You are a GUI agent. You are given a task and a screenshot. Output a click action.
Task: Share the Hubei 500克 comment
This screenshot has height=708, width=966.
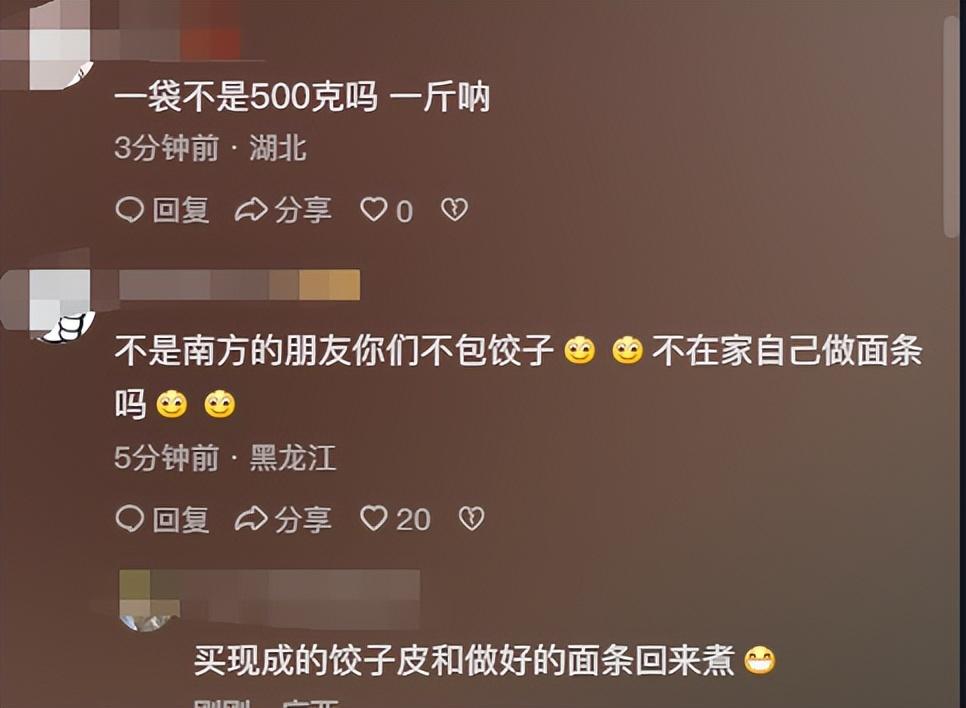click(x=283, y=210)
